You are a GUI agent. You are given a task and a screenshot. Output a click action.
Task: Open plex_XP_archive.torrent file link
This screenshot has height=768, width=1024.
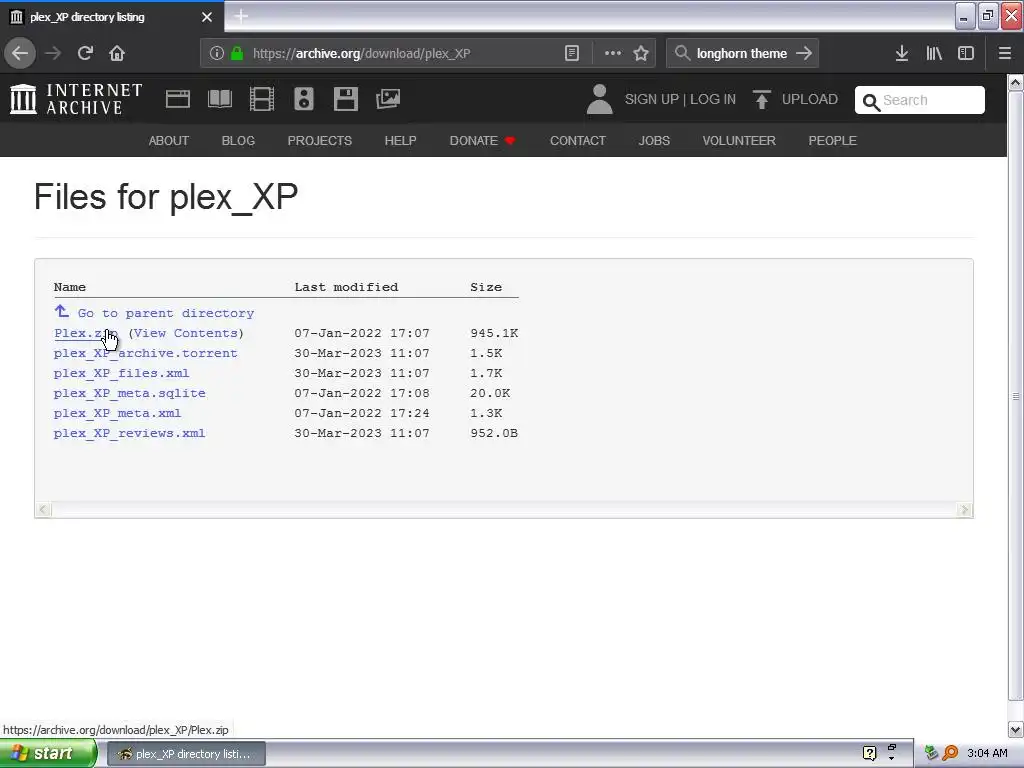(146, 353)
